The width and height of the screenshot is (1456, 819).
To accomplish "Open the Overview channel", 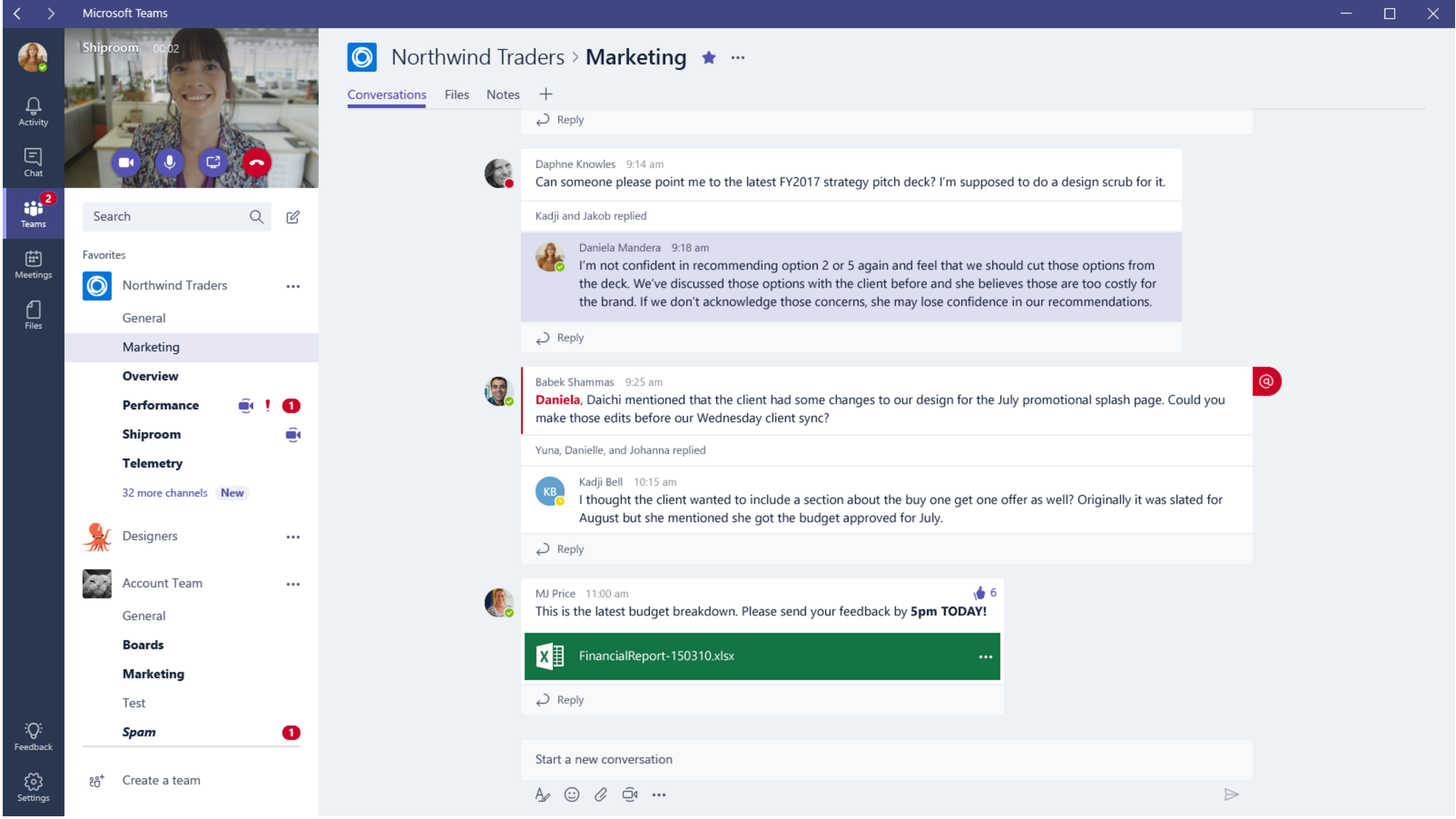I will point(150,376).
